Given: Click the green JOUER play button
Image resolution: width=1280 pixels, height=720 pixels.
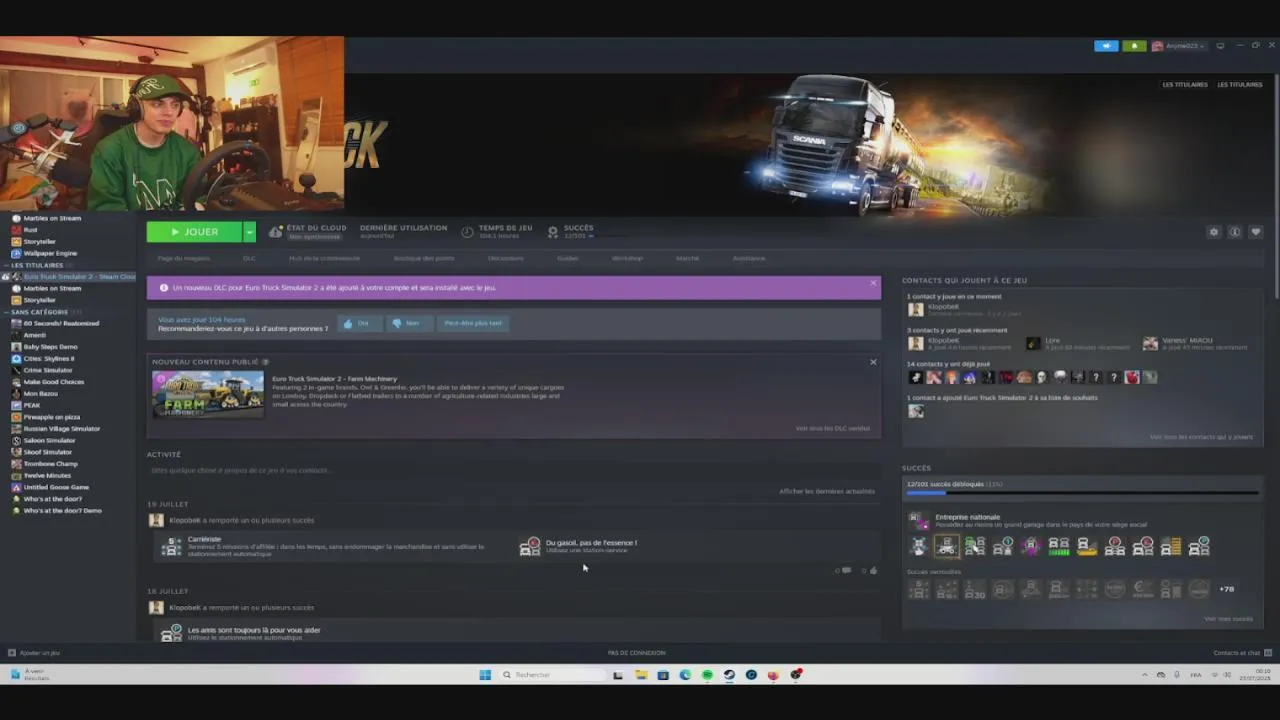Looking at the screenshot, I should (194, 232).
